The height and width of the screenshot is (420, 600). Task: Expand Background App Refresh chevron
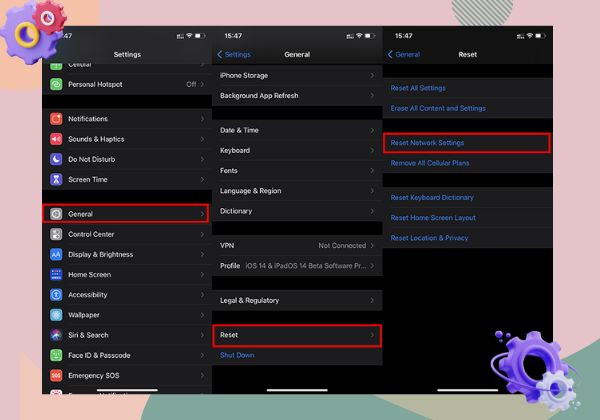372,95
